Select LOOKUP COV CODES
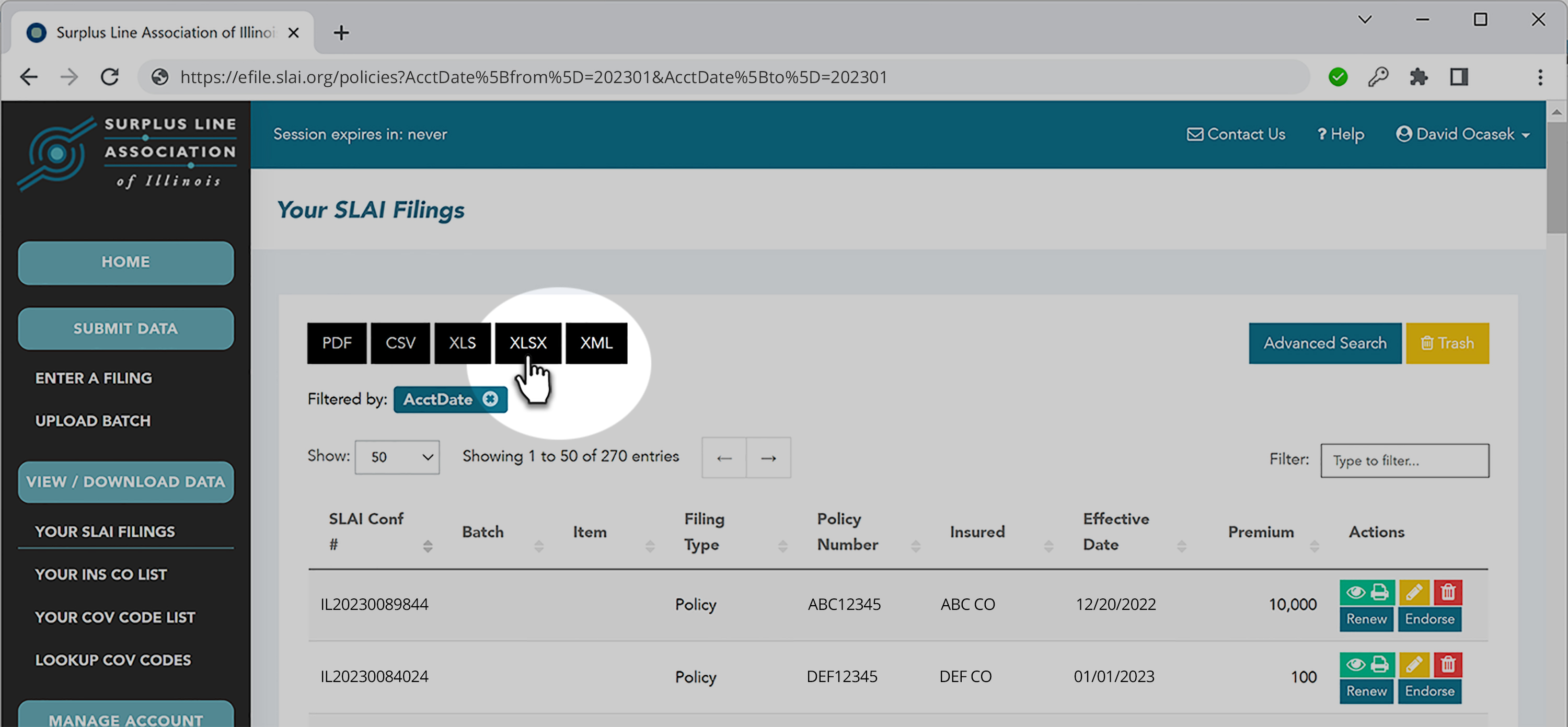 click(x=113, y=660)
